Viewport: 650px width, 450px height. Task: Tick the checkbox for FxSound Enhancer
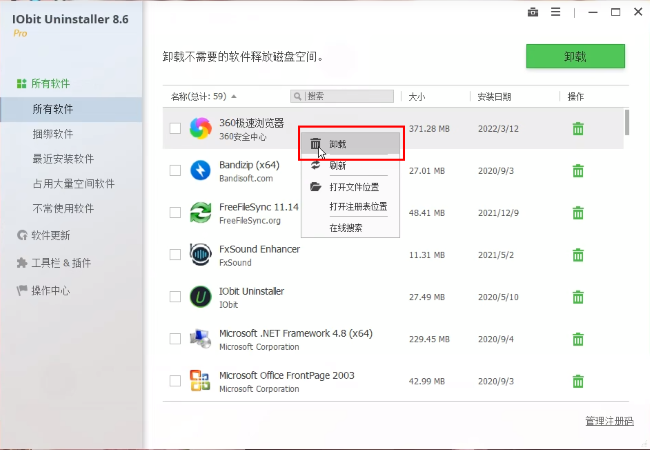175,255
